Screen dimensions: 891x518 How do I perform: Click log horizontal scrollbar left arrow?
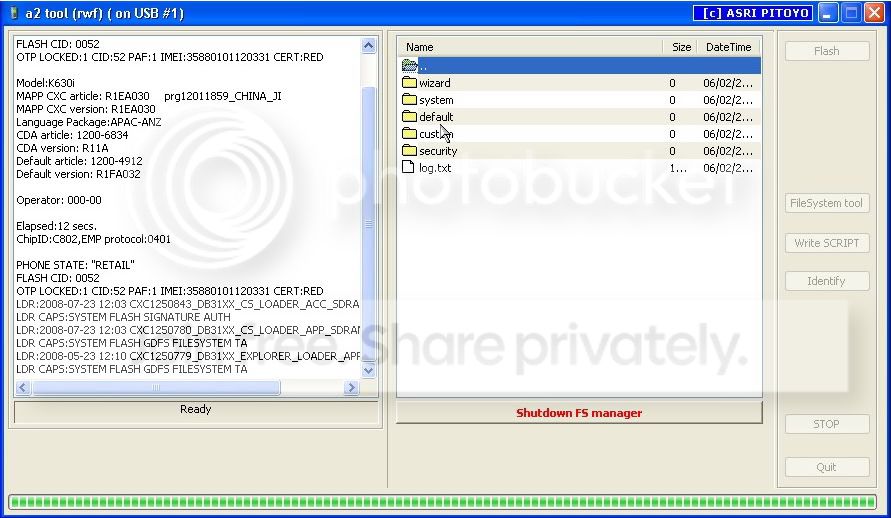click(23, 387)
